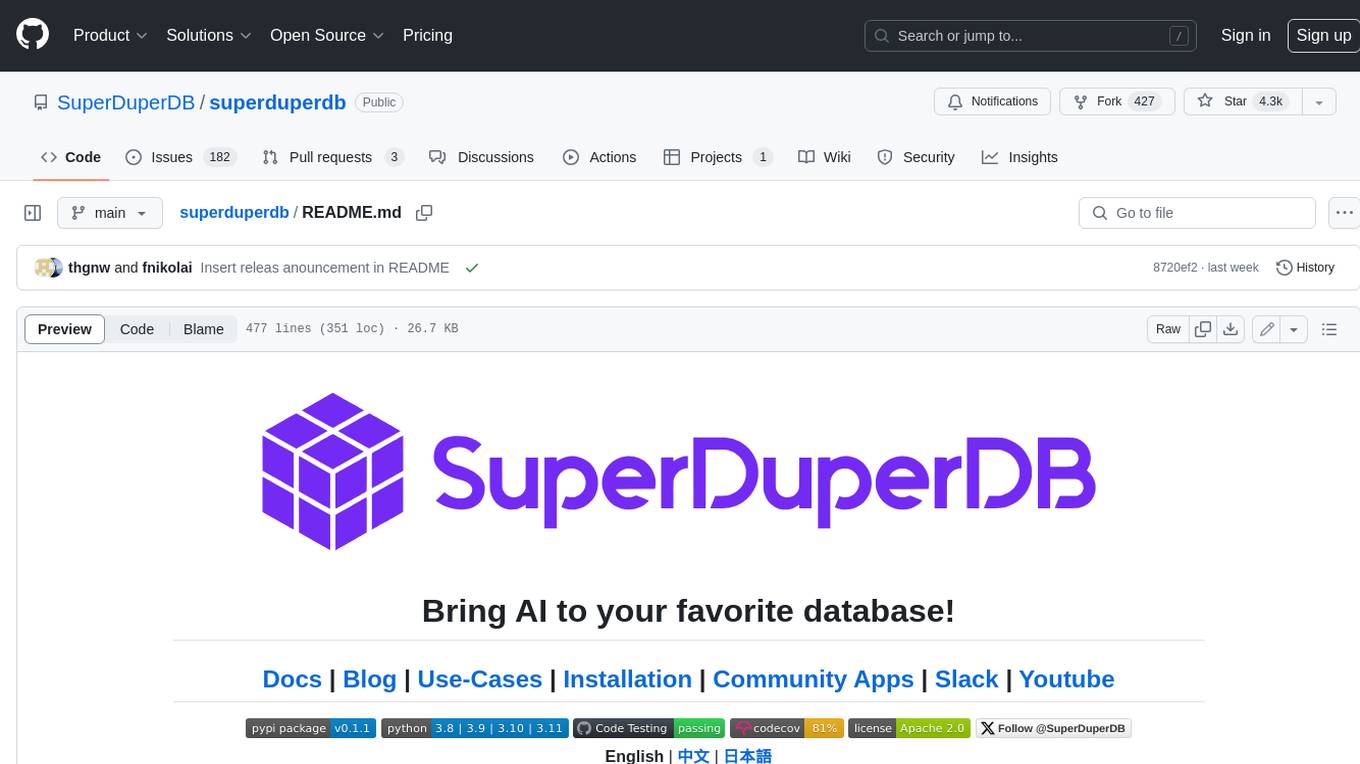This screenshot has height=764, width=1360.
Task: Open the edit options dropdown arrow
Action: click(x=1294, y=329)
